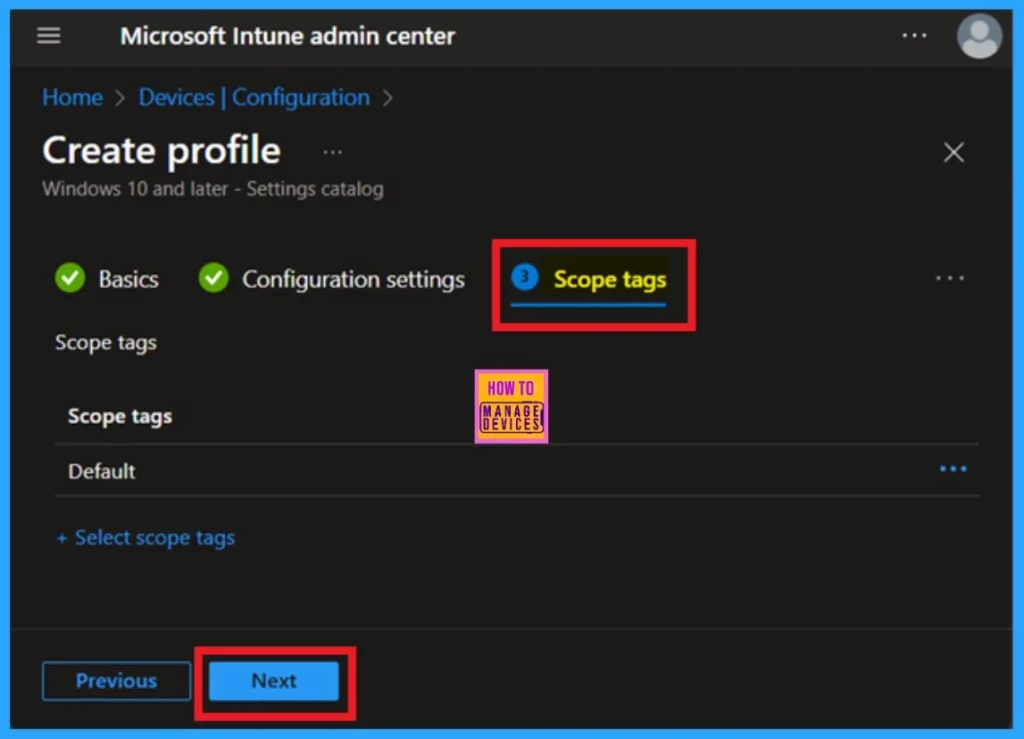Click Select scope tags link
Image resolution: width=1024 pixels, height=739 pixels.
(146, 538)
